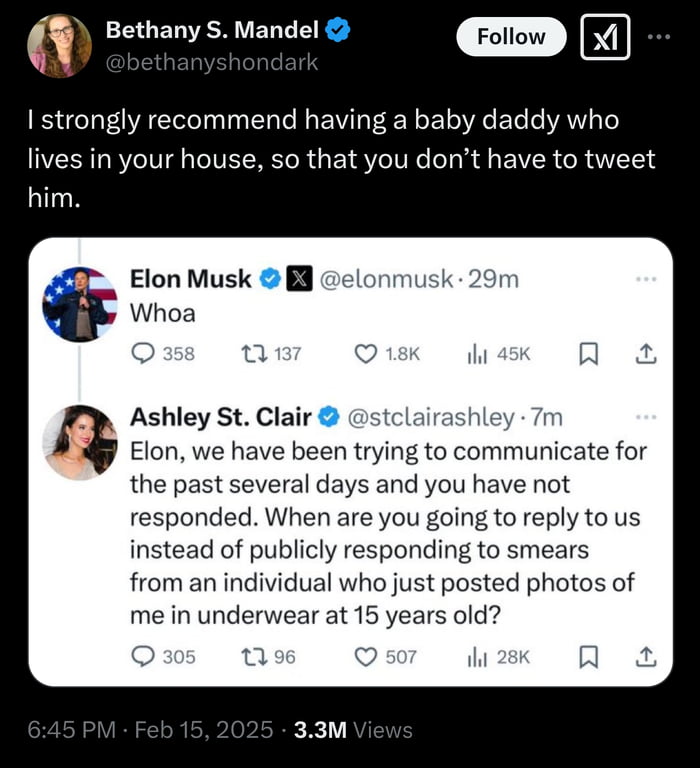This screenshot has width=700, height=768.
Task: Share Elon Musk's tweet
Action: (645, 352)
